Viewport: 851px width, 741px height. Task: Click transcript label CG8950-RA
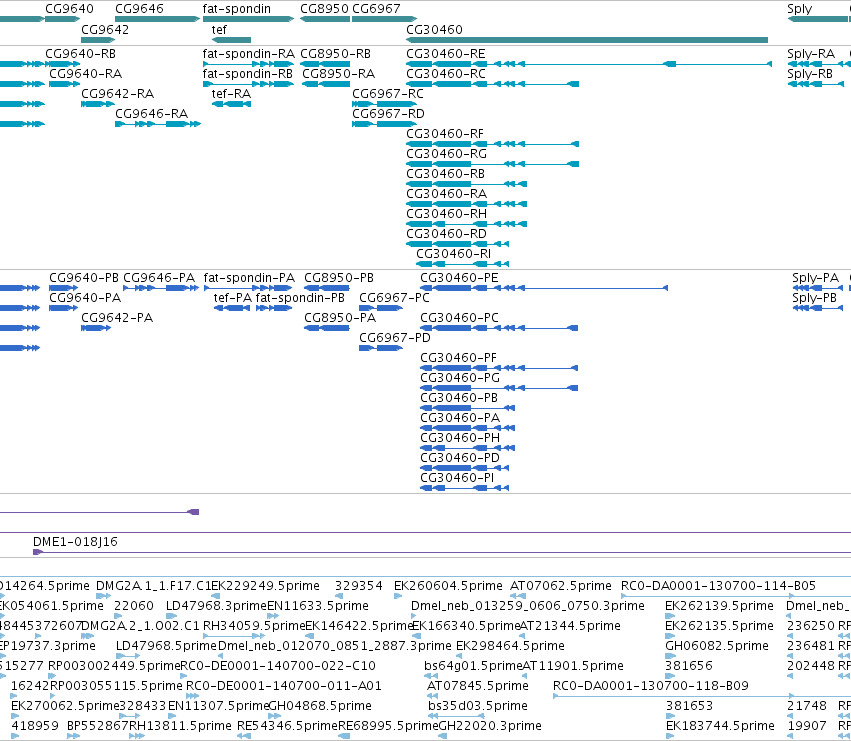tap(339, 74)
